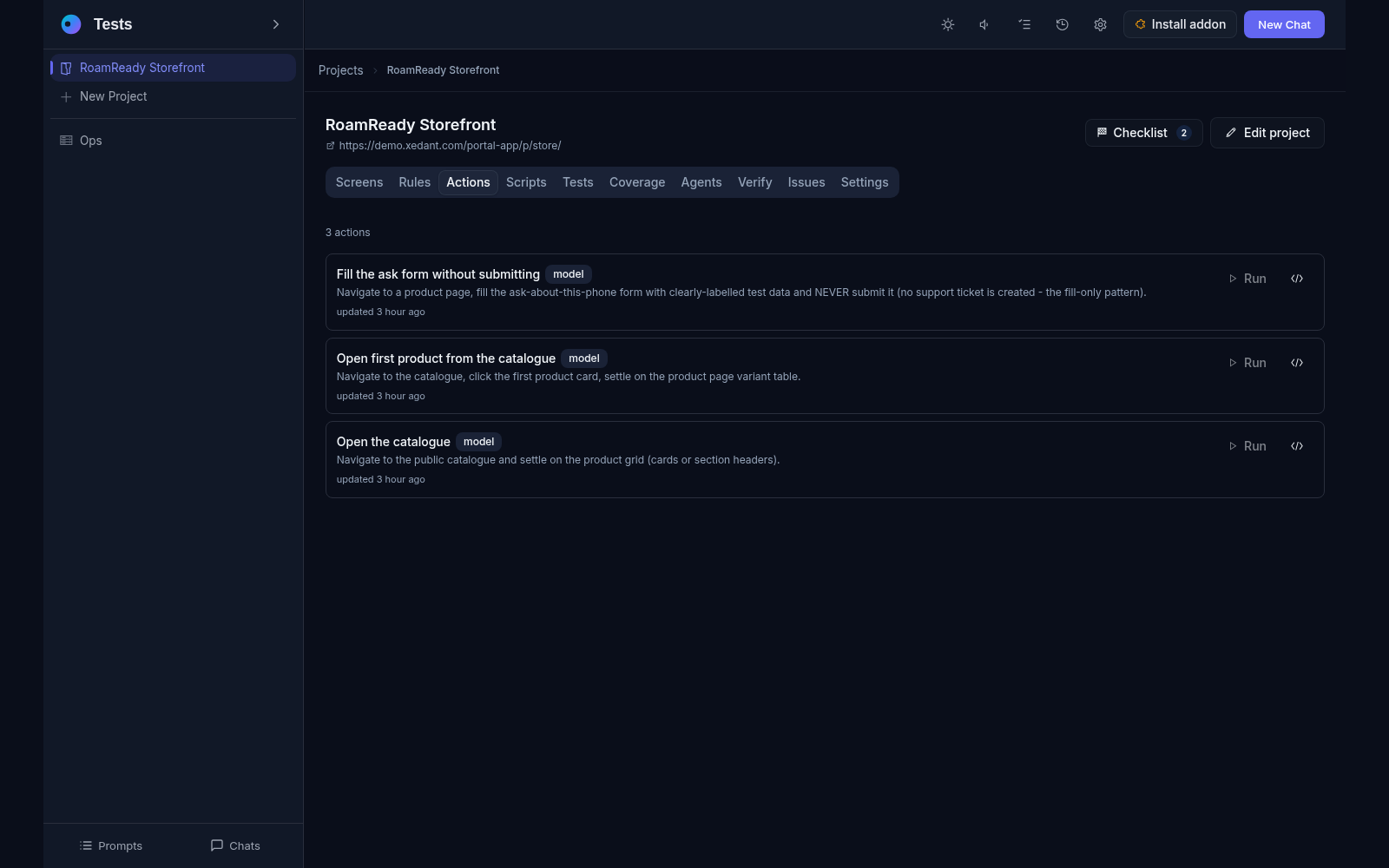
Task: Open the demo.xedant.com store URL link
Action: click(450, 146)
